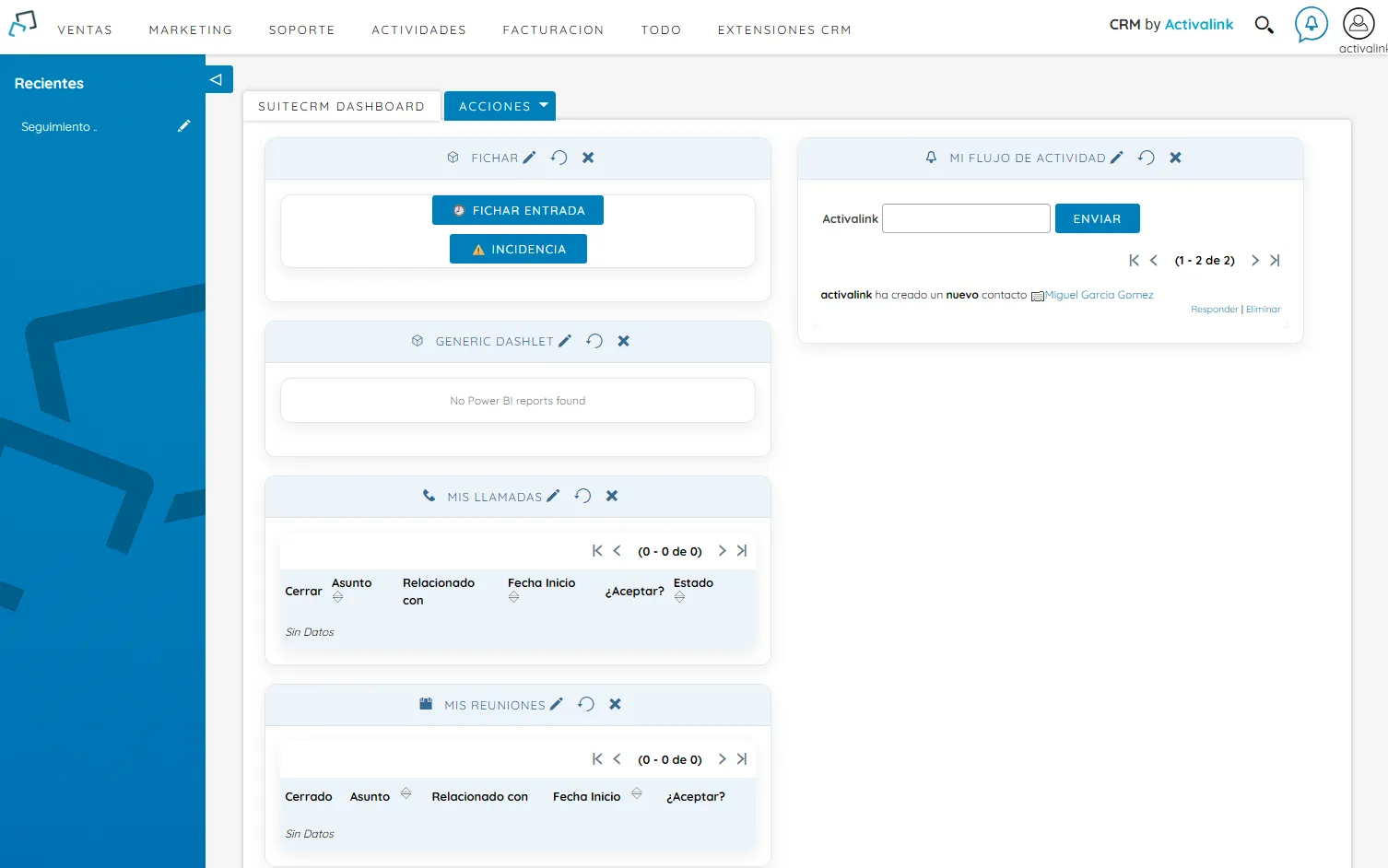Click the Mis Reuniones calendar icon

[x=426, y=704]
